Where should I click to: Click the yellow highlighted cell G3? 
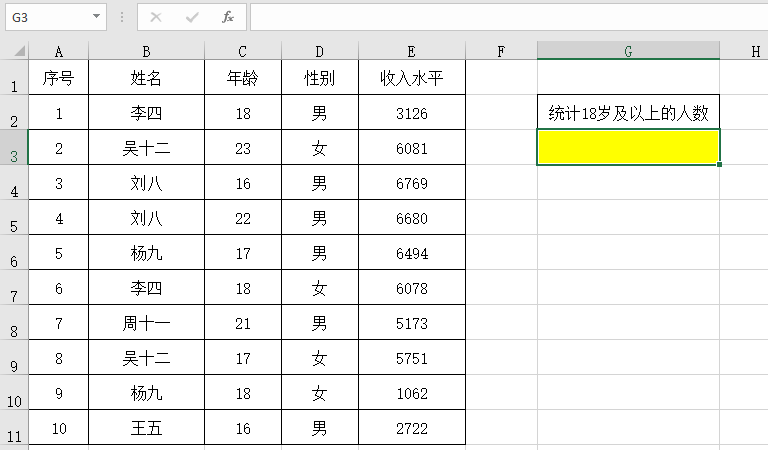(x=628, y=147)
